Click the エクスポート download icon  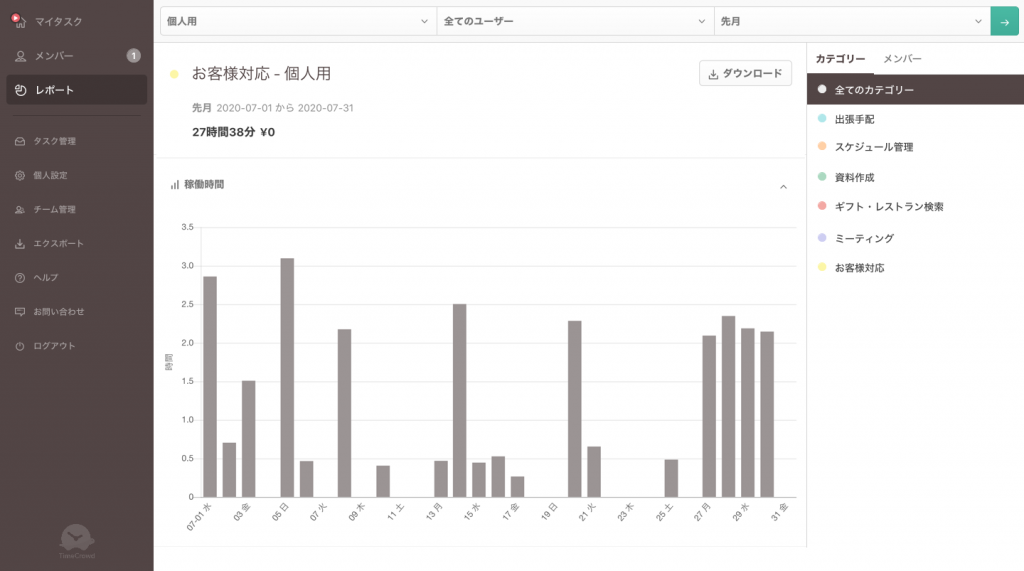20,244
